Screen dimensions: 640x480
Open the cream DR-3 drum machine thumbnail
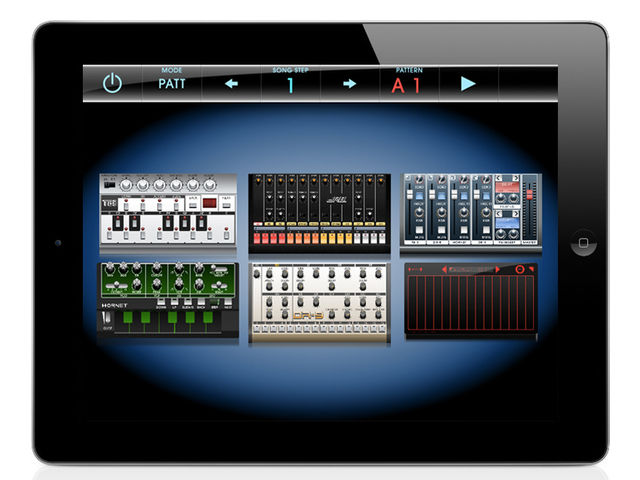320,302
